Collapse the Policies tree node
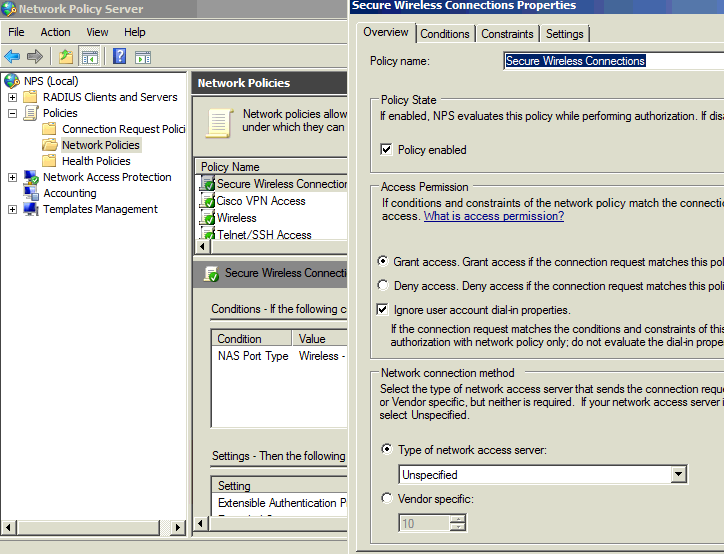Screen dimensions: 724x554 12,113
